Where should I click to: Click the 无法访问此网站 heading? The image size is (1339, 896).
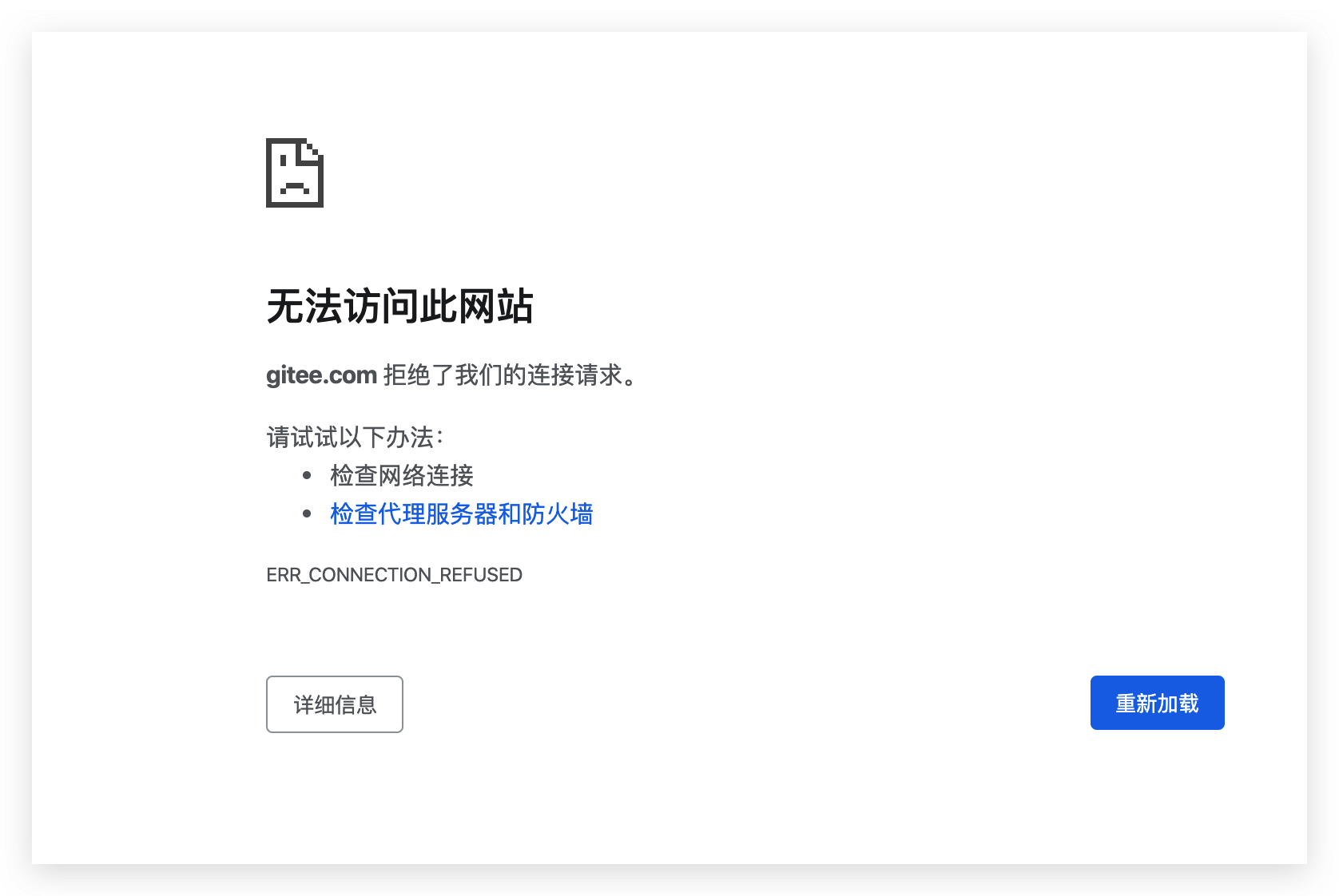click(x=399, y=307)
